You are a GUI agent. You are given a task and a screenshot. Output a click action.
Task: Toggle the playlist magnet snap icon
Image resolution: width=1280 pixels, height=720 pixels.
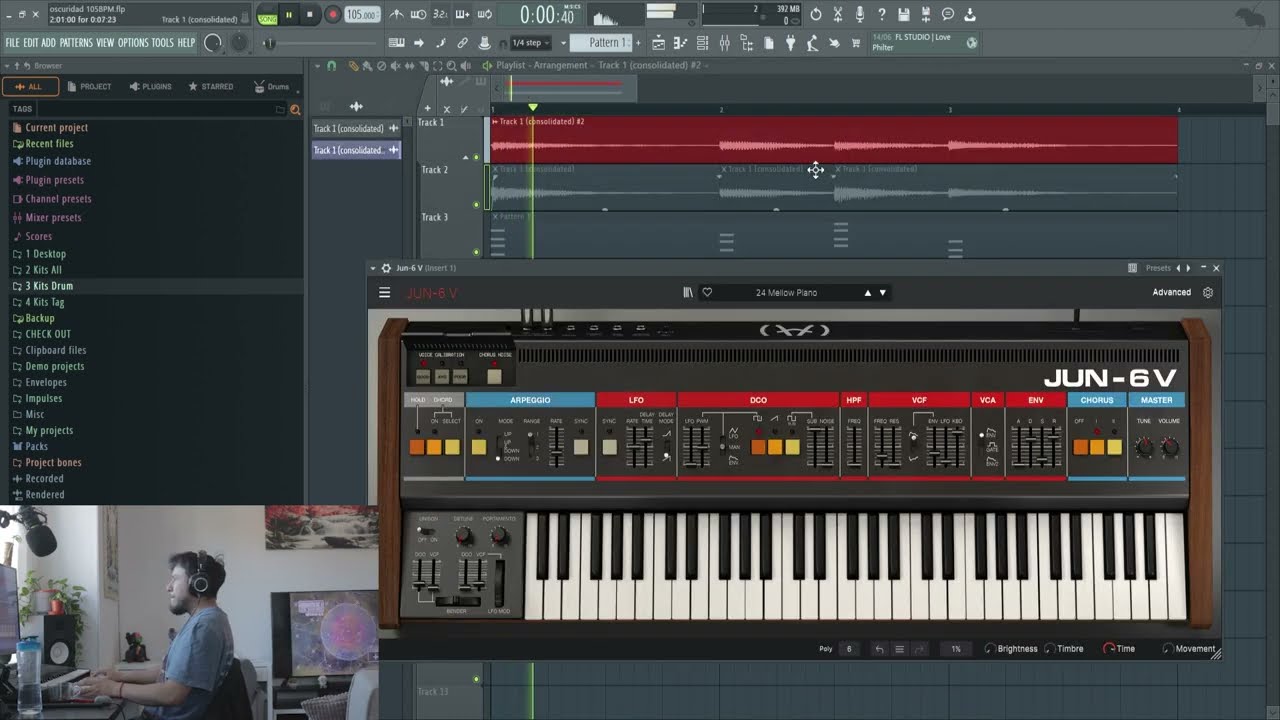pyautogui.click(x=331, y=65)
